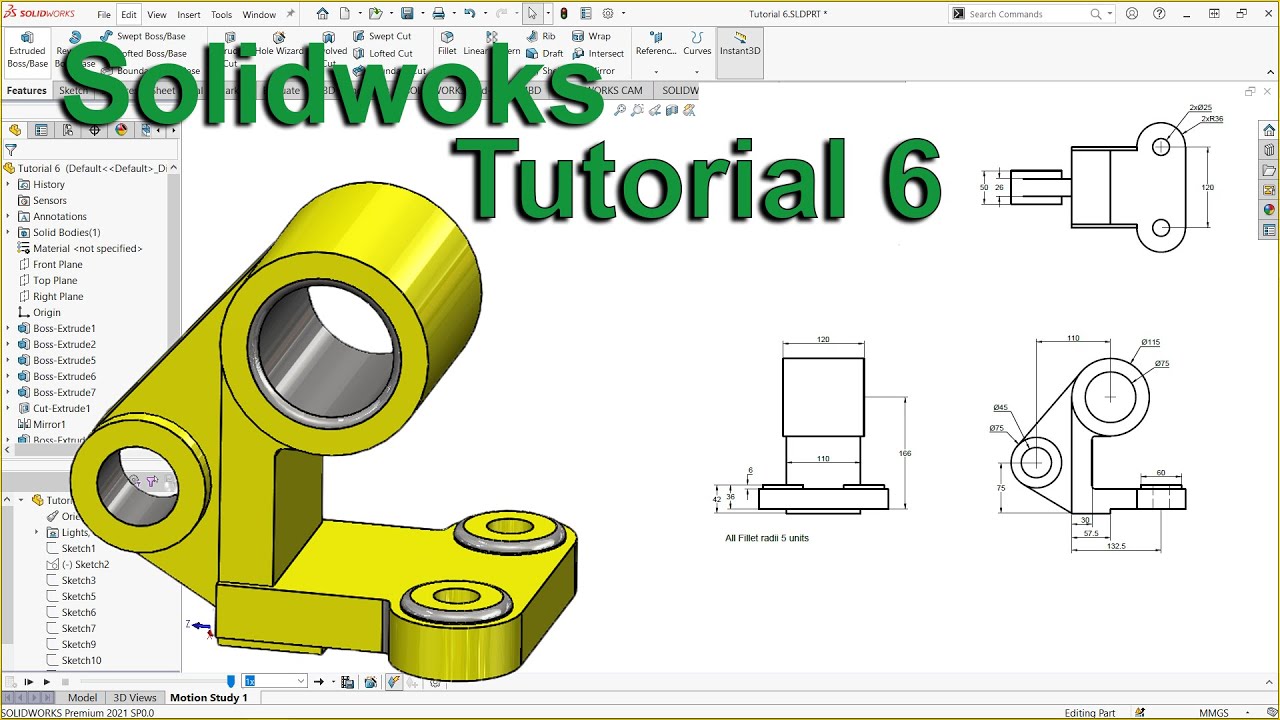Click the Help question mark icon
Screen dimensions: 1280x720
1159,14
